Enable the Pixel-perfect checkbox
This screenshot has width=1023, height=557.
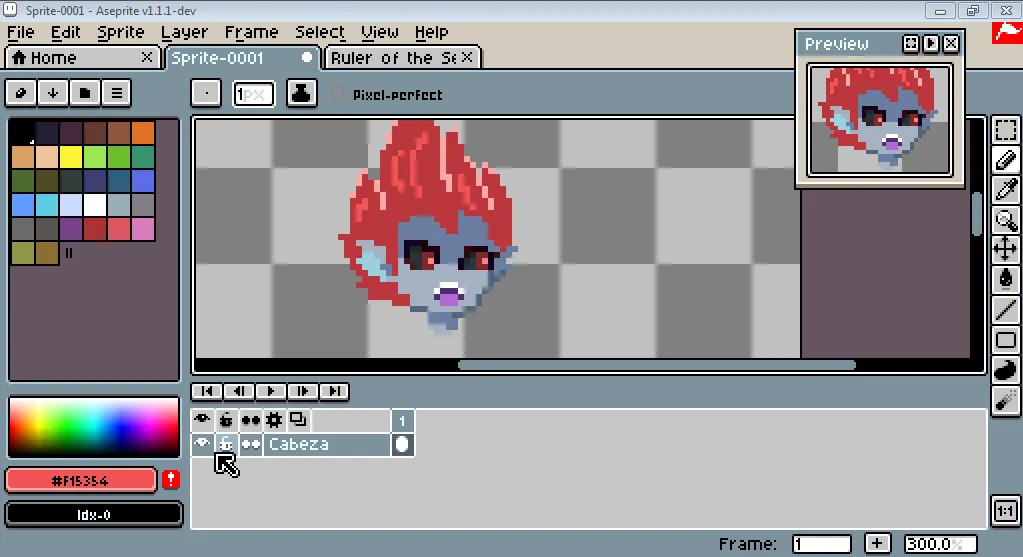coord(337,94)
